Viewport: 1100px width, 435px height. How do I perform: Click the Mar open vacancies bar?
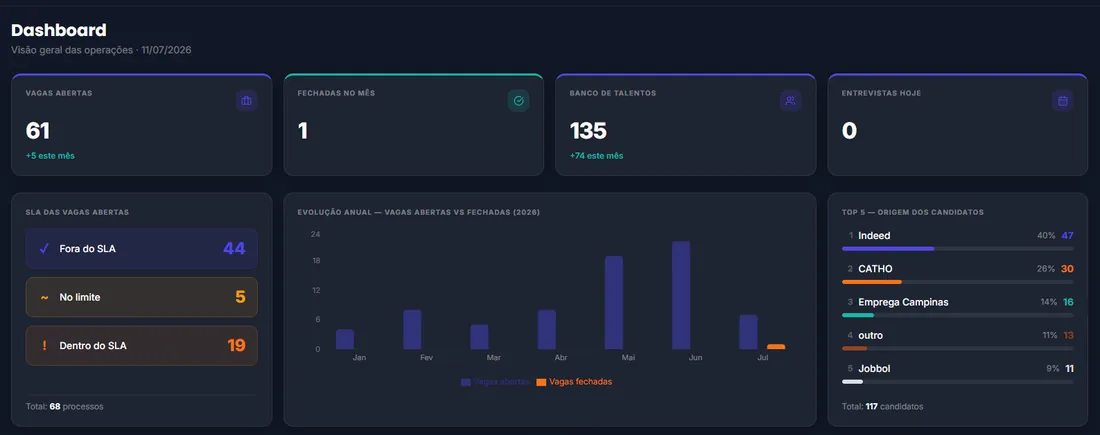[x=479, y=337]
